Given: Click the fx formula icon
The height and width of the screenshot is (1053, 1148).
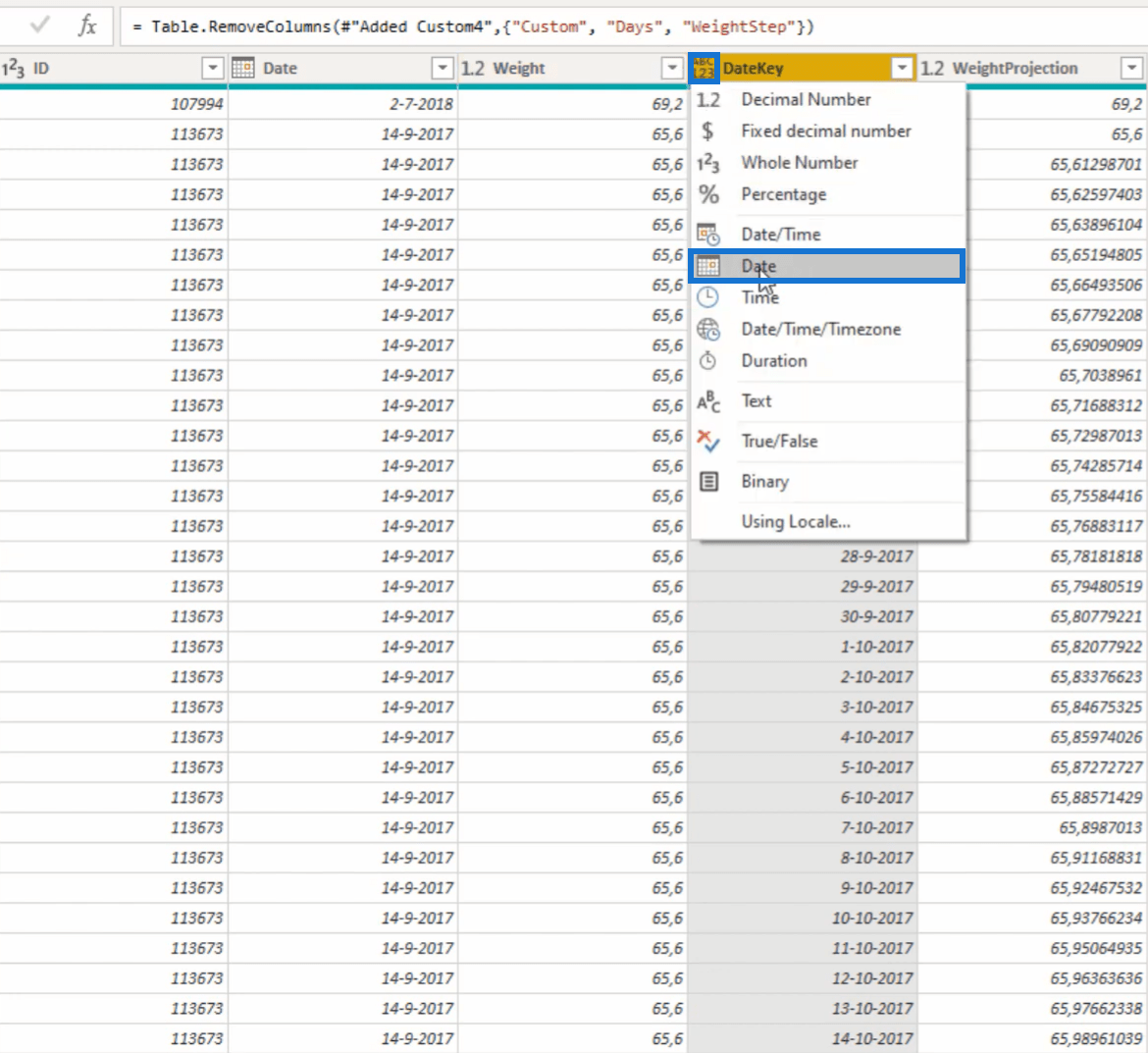Looking at the screenshot, I should 87,26.
